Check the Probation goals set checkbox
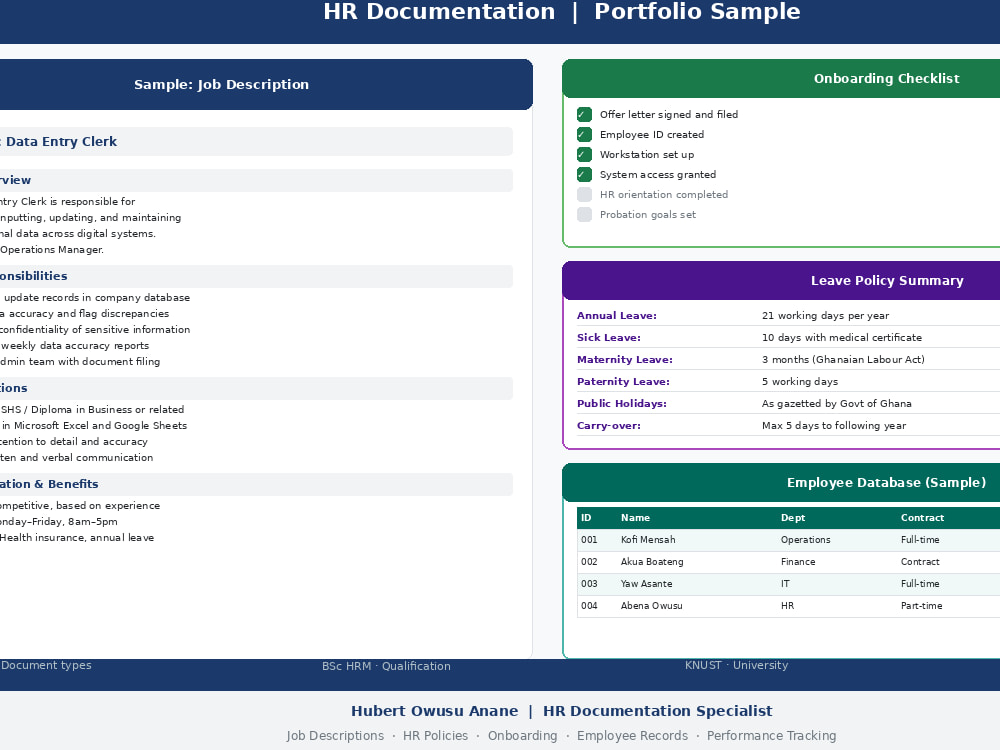The height and width of the screenshot is (750, 1000). click(584, 215)
